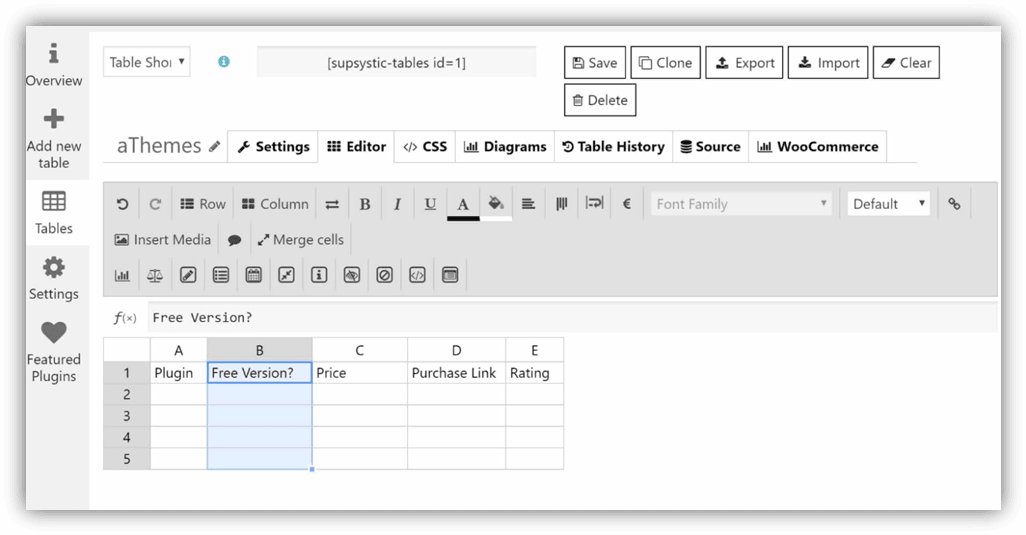This screenshot has width=1026, height=535.
Task: Open Tables in the sidebar
Action: tap(54, 213)
